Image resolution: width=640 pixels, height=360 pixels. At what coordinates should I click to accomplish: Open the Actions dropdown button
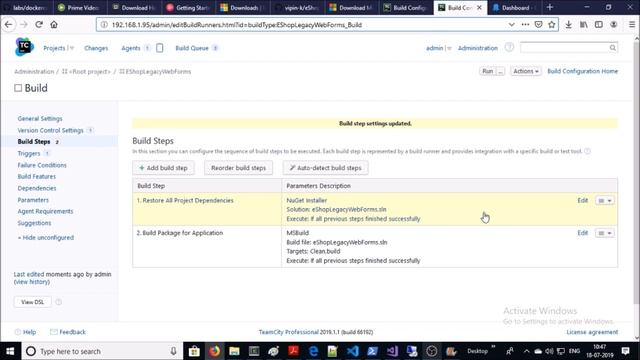pyautogui.click(x=526, y=71)
